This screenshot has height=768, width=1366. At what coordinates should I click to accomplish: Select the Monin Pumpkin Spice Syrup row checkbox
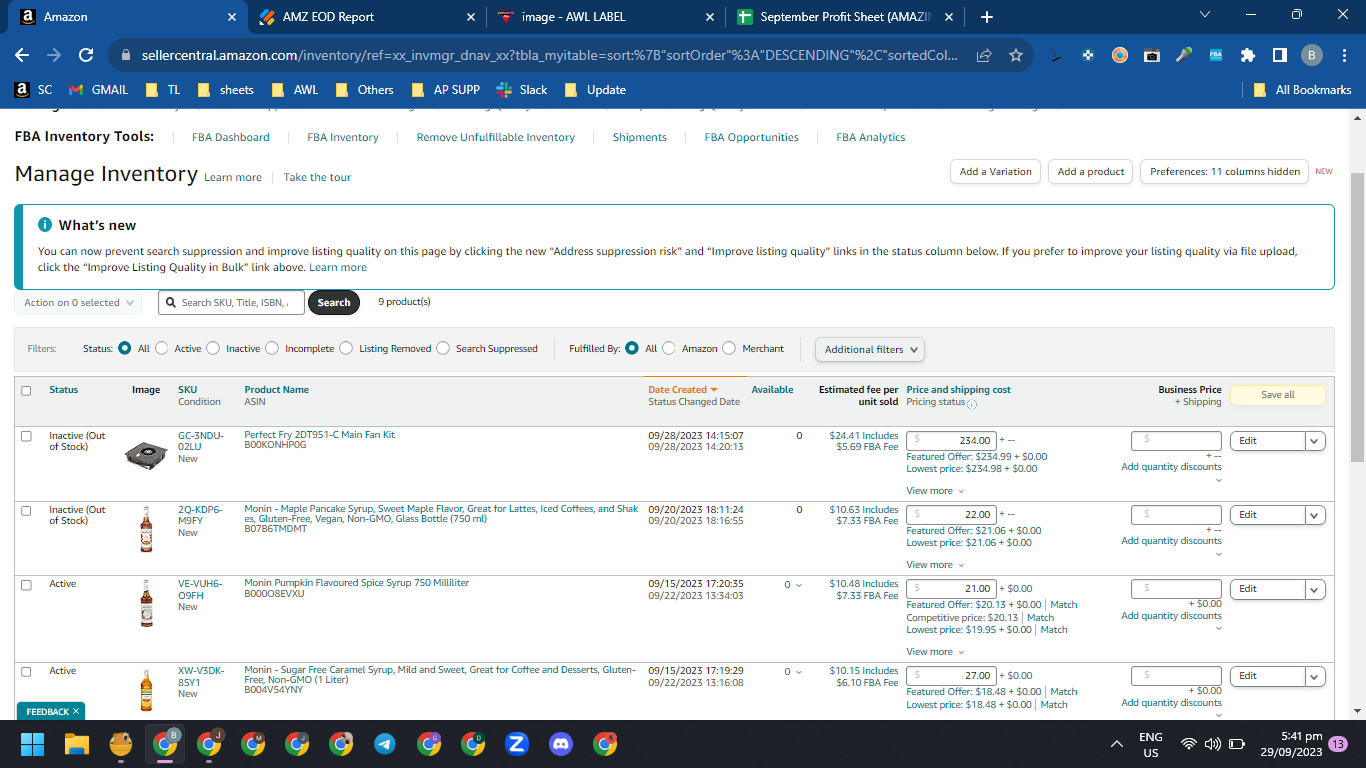click(x=26, y=584)
